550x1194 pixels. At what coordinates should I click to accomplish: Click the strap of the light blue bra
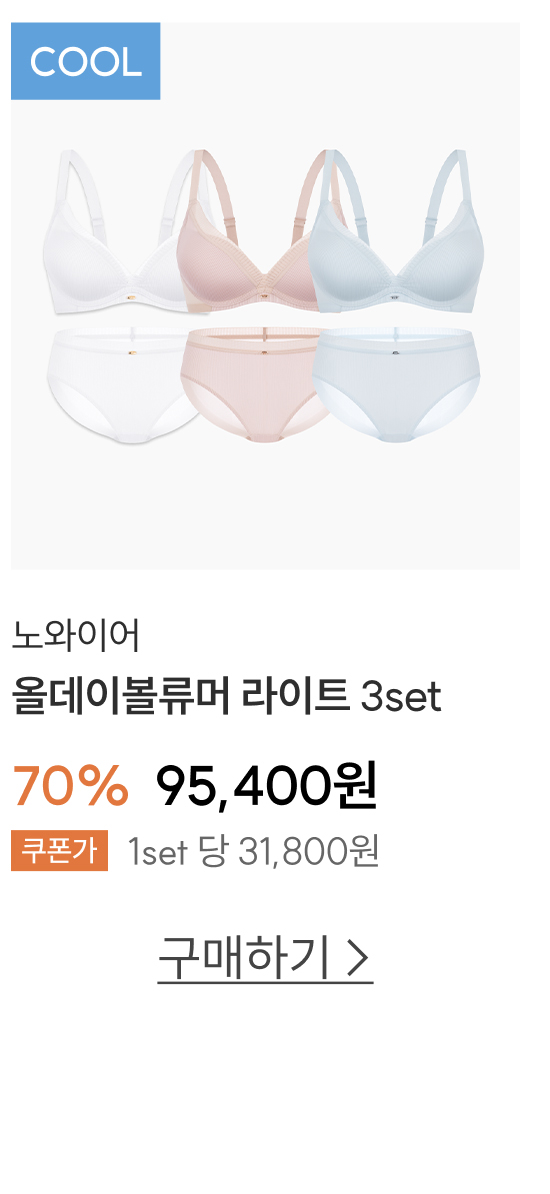pyautogui.click(x=462, y=190)
